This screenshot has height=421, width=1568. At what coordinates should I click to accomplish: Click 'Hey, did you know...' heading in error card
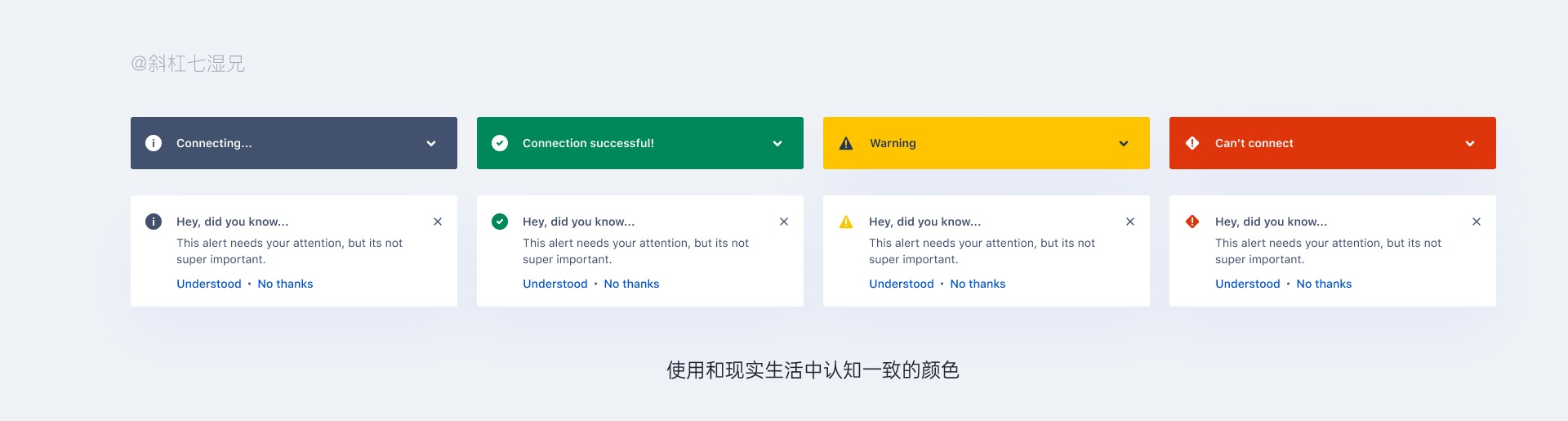coord(1272,222)
